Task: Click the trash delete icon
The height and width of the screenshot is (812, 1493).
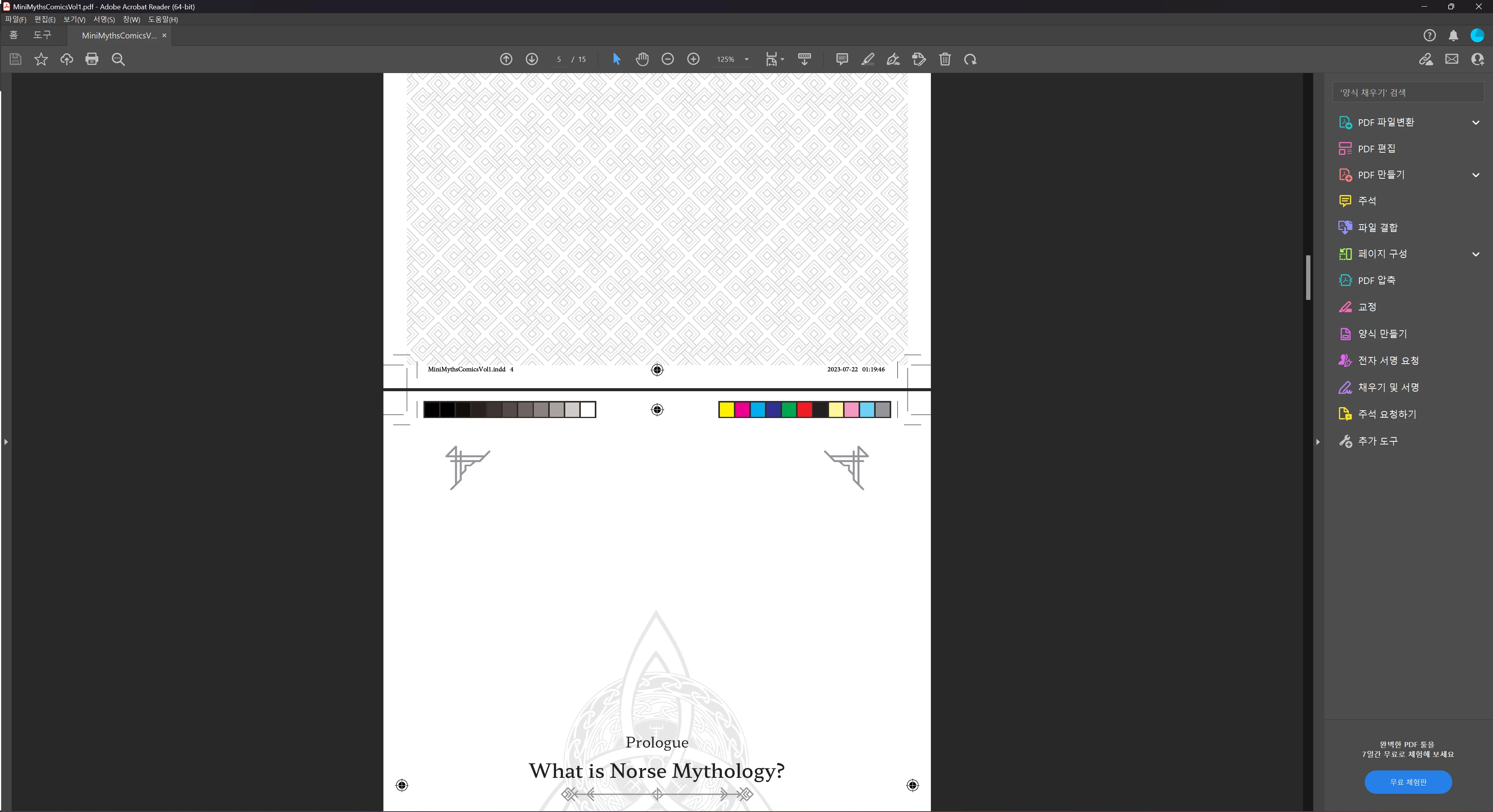Action: pos(945,59)
